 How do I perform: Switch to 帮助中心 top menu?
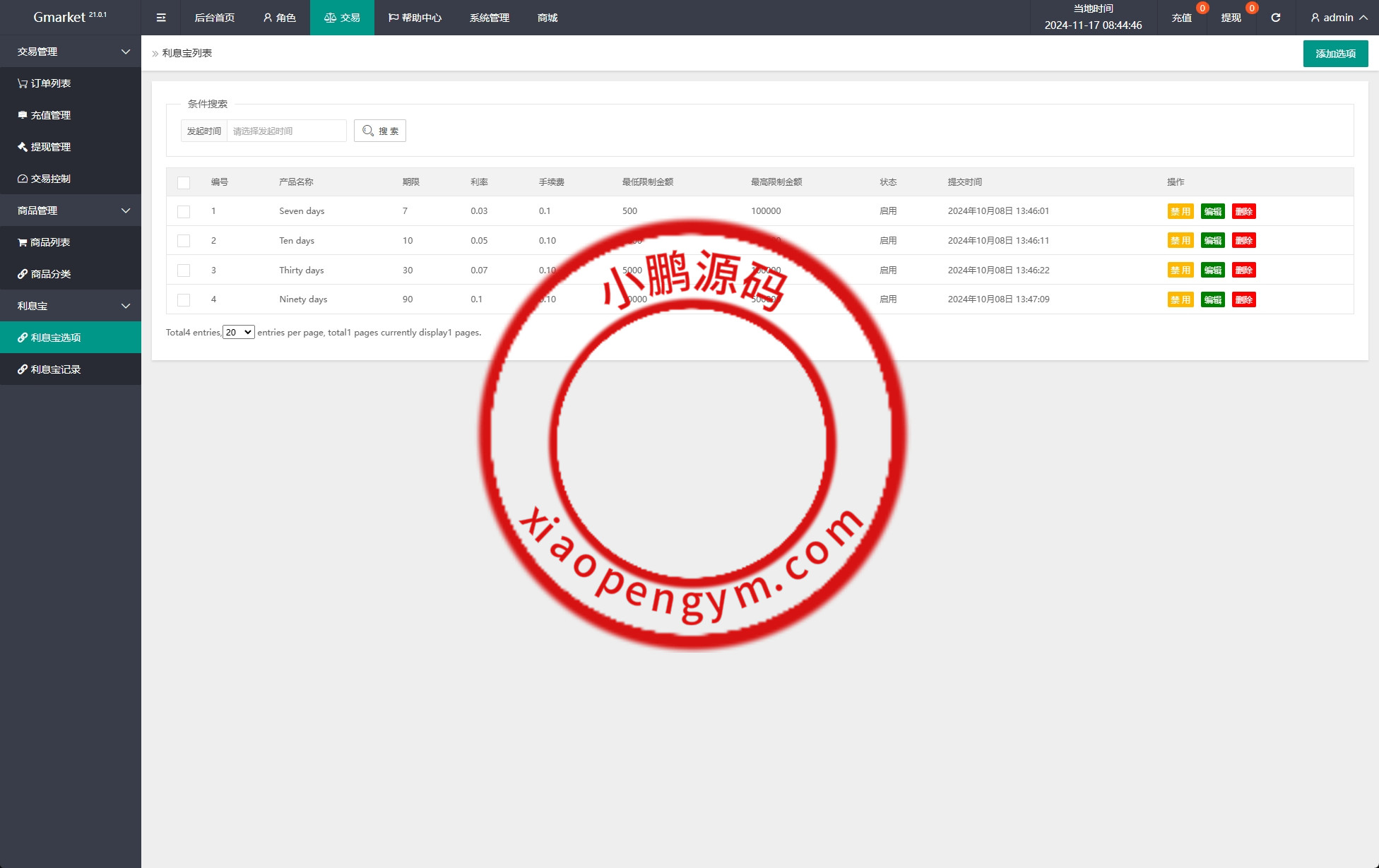click(415, 18)
